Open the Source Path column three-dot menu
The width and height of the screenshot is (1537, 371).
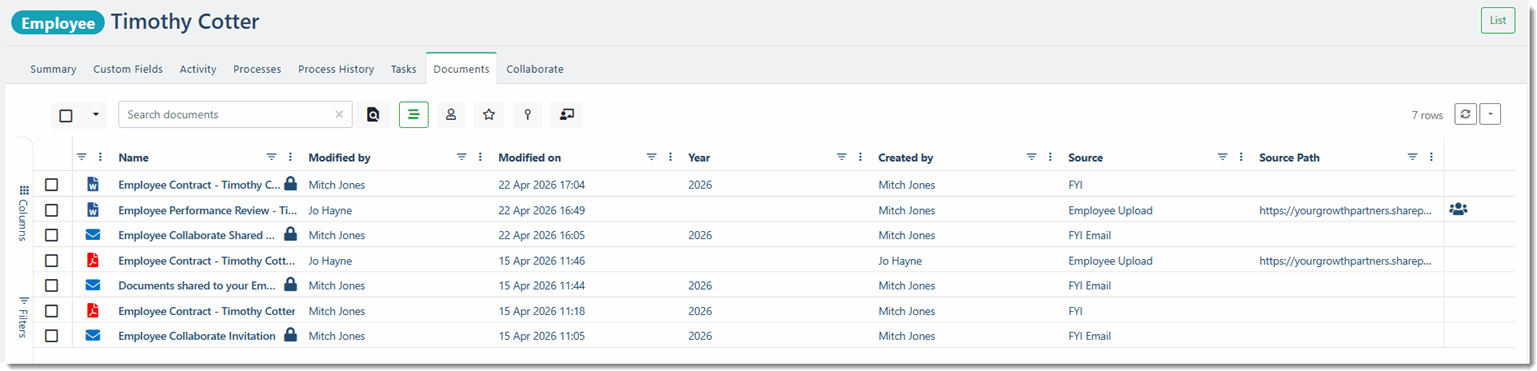point(1431,157)
